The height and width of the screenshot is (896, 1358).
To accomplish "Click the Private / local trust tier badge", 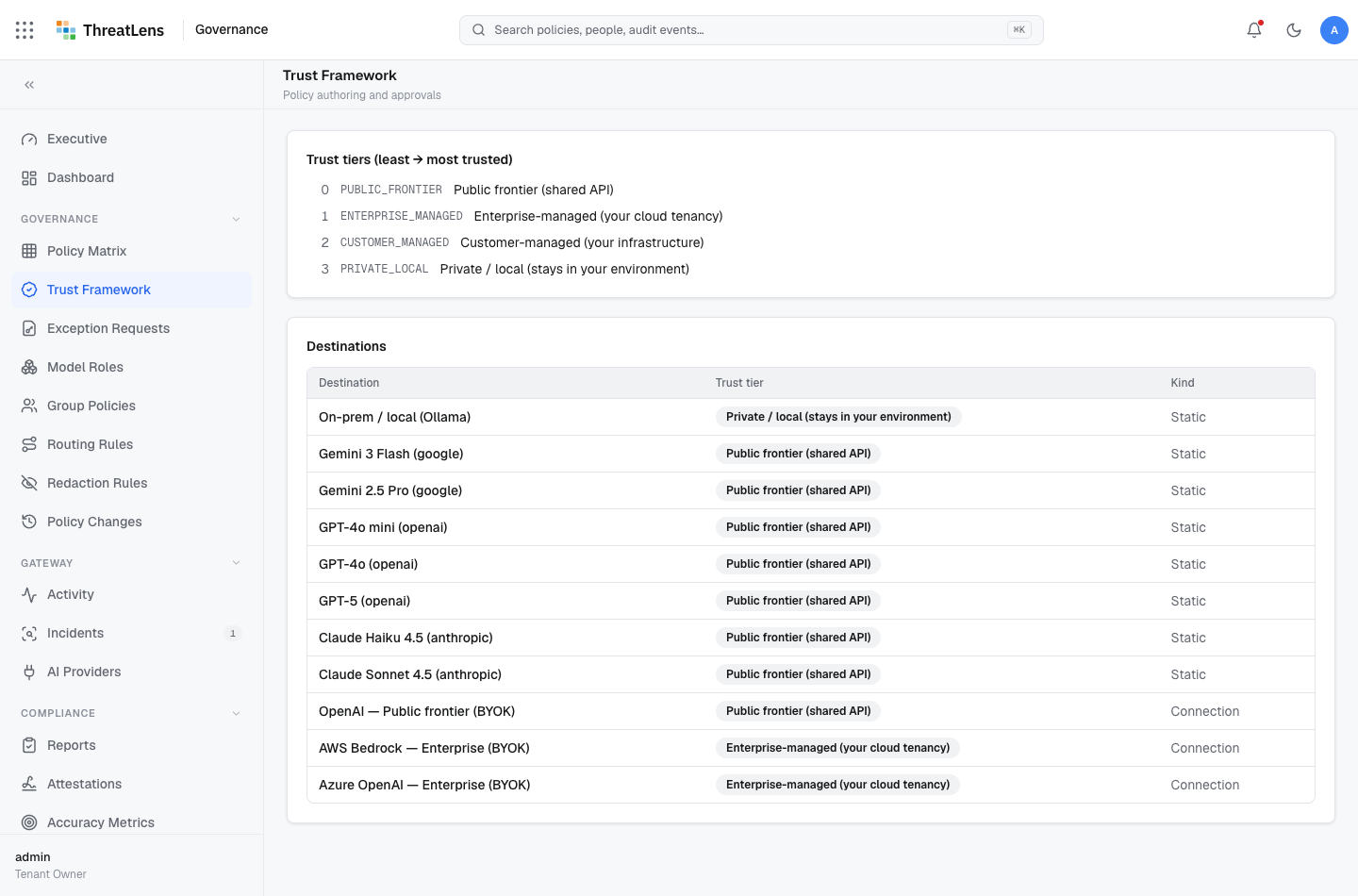I will [x=838, y=417].
